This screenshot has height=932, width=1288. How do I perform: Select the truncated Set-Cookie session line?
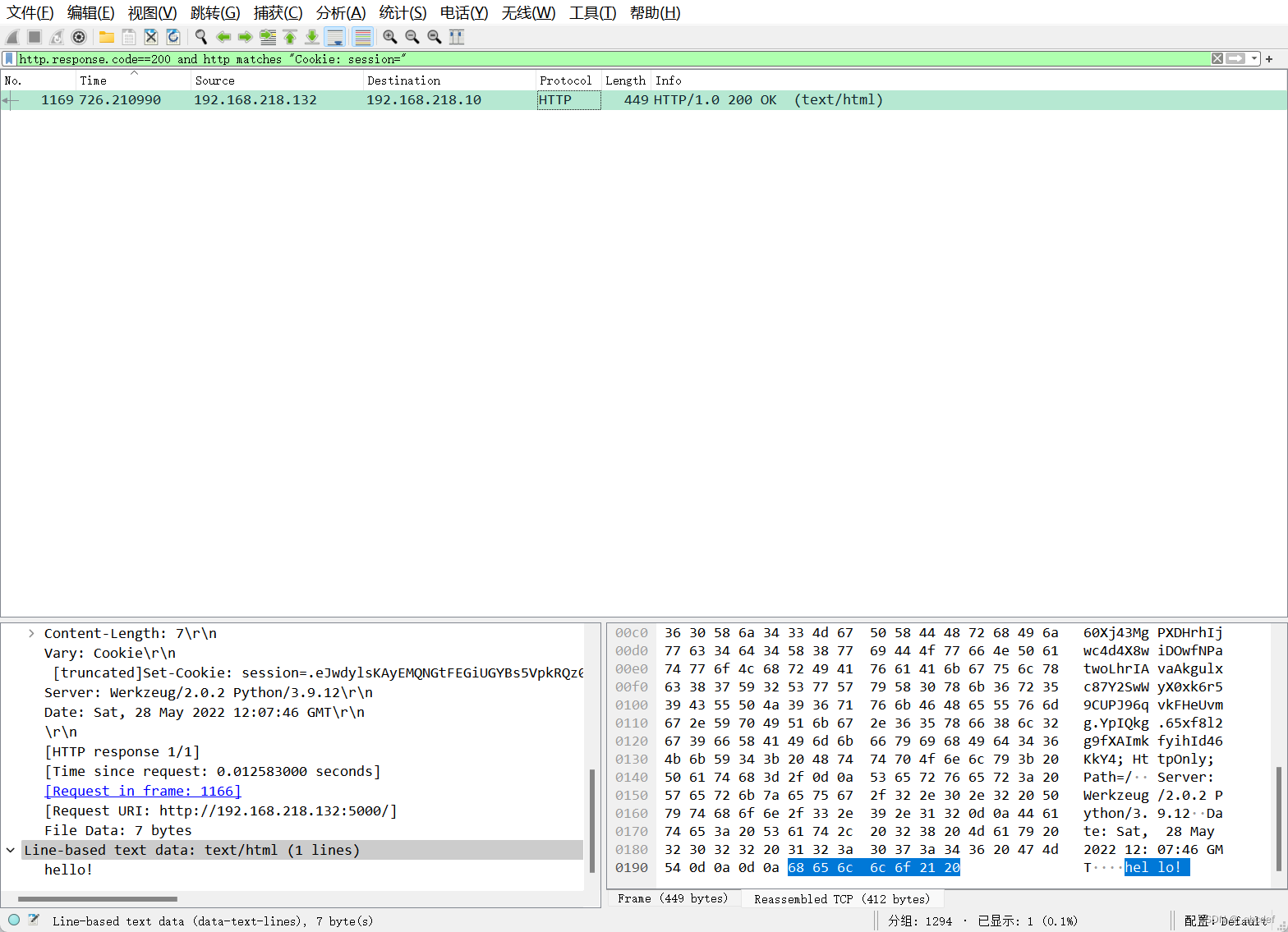(x=318, y=673)
